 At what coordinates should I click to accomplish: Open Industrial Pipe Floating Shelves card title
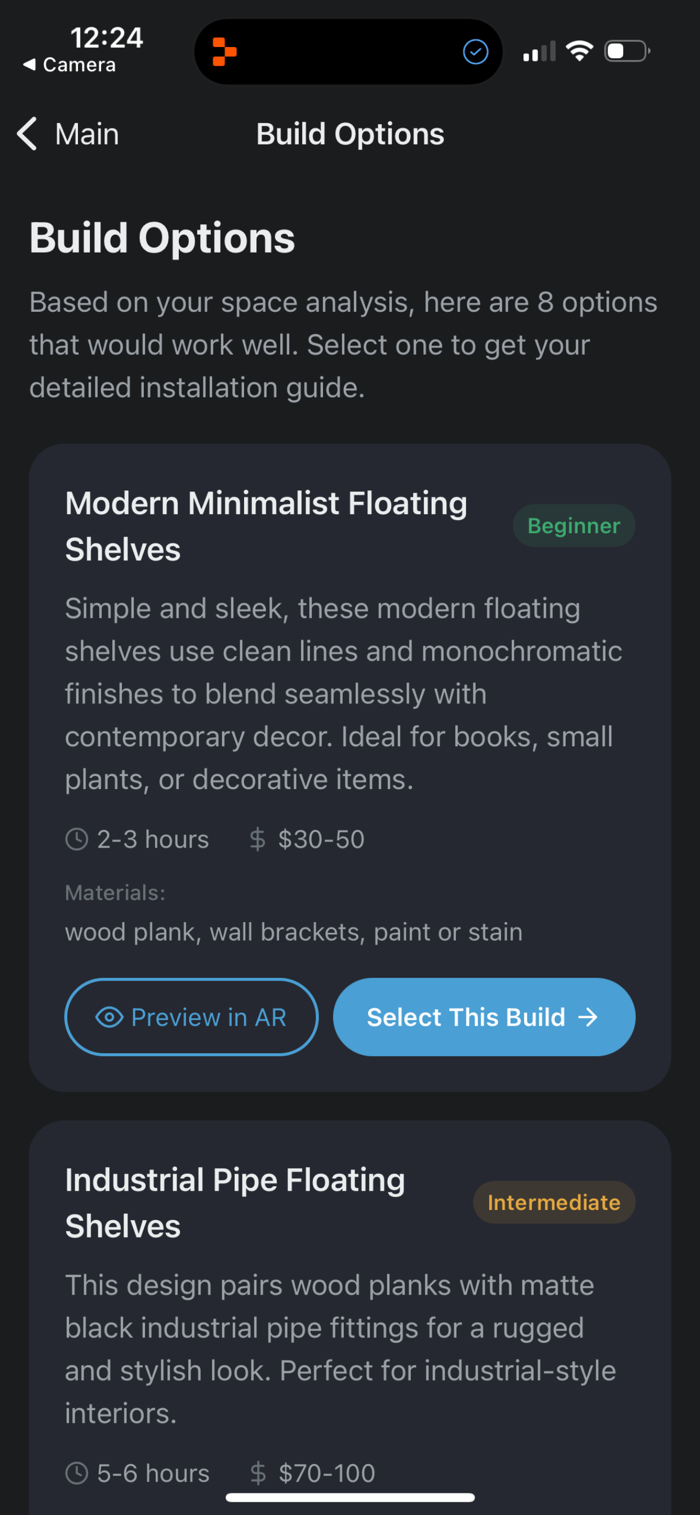[235, 1202]
